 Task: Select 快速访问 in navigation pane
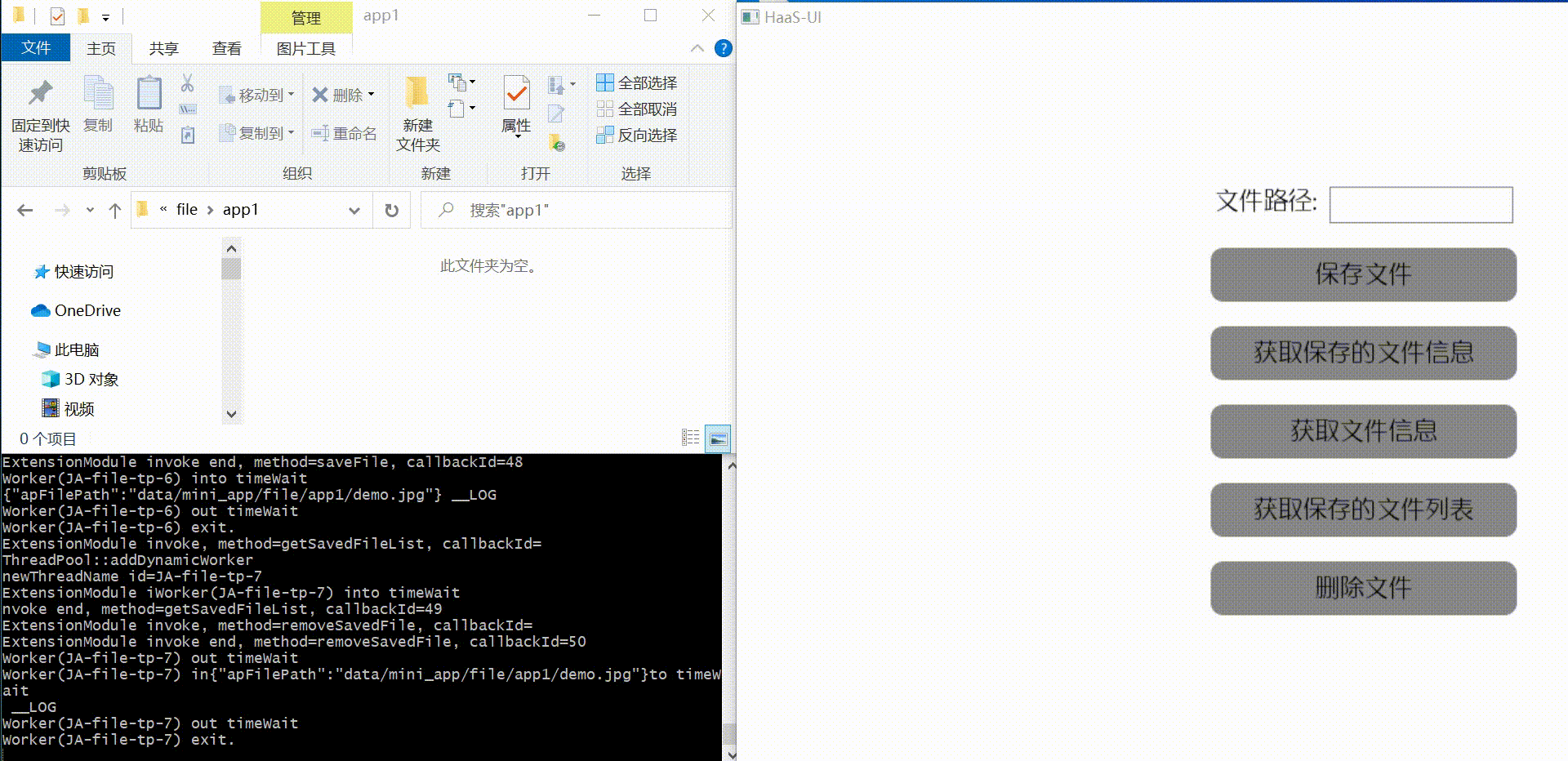pos(73,271)
